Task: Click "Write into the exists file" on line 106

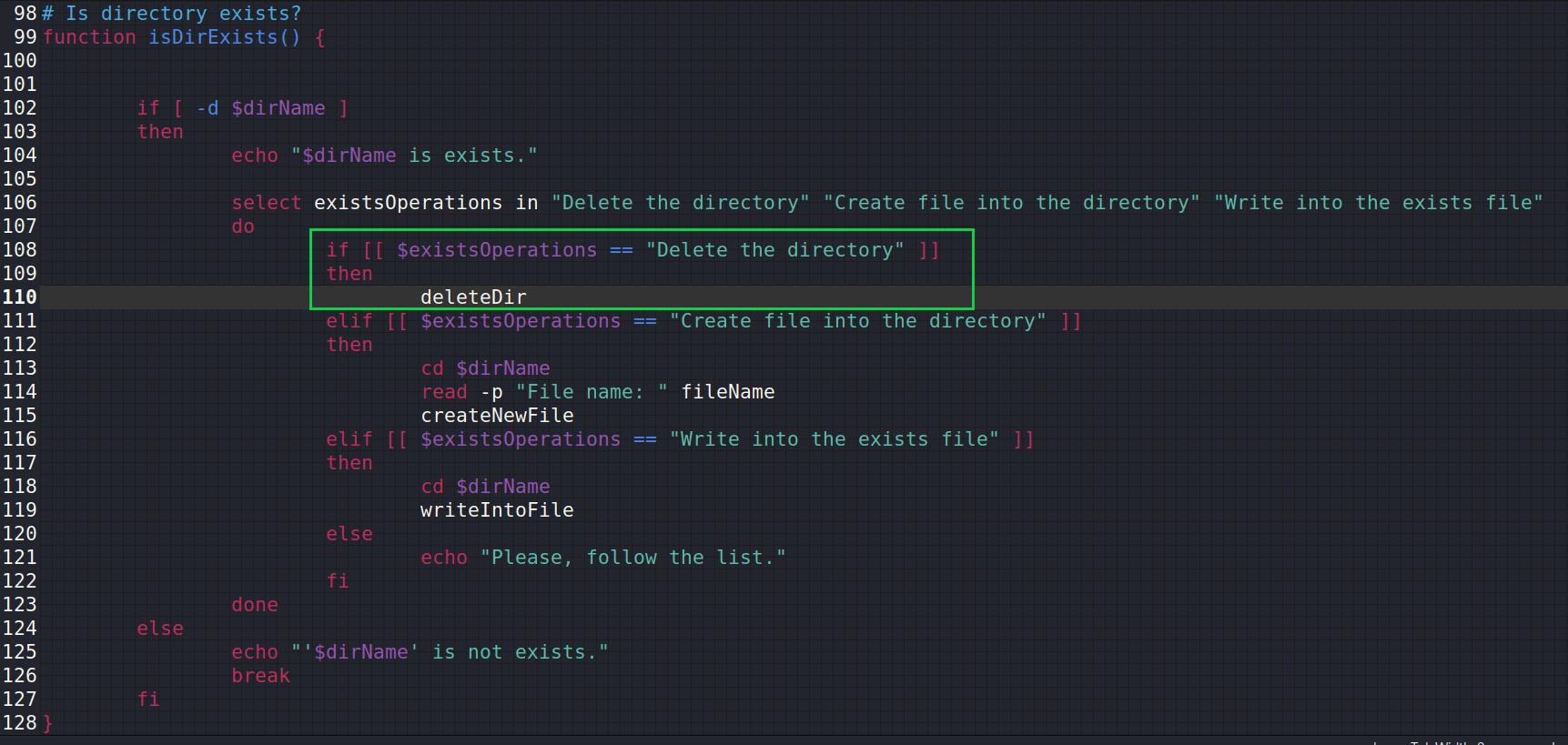Action: click(x=1379, y=203)
